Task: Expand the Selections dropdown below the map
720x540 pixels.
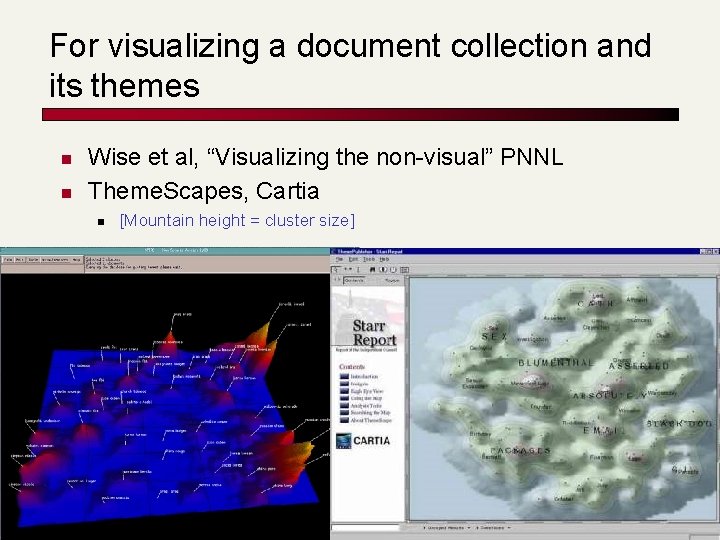Action: click(x=493, y=528)
